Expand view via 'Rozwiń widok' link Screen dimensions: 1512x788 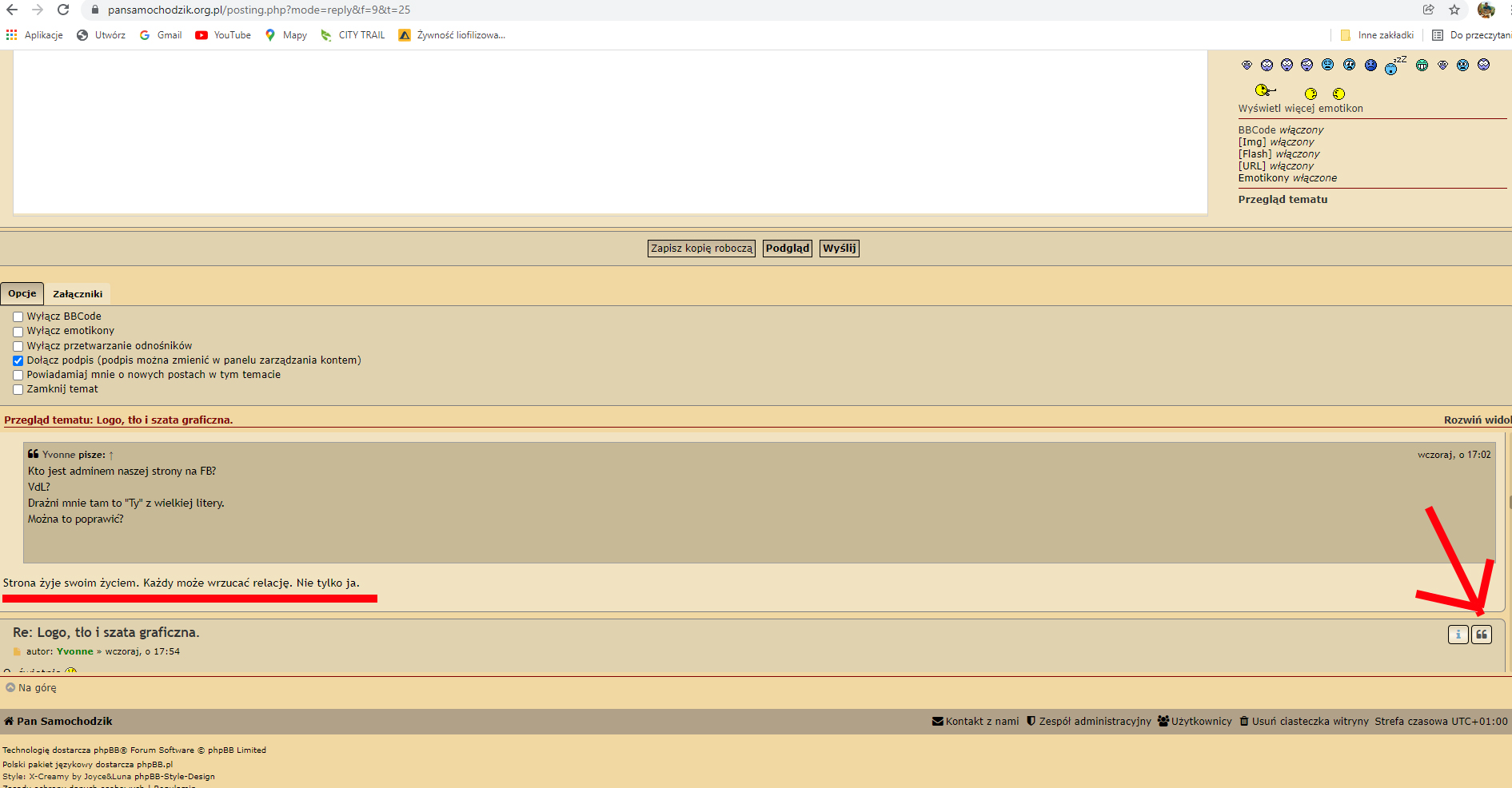click(x=1476, y=420)
